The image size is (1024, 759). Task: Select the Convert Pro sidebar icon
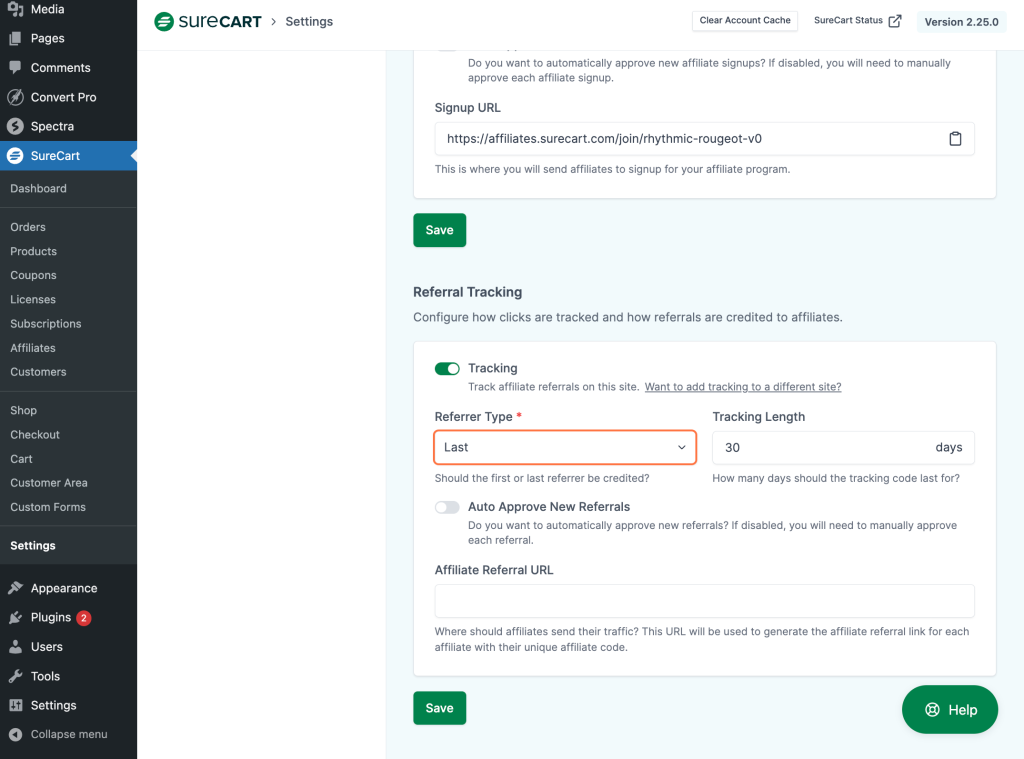[x=14, y=97]
